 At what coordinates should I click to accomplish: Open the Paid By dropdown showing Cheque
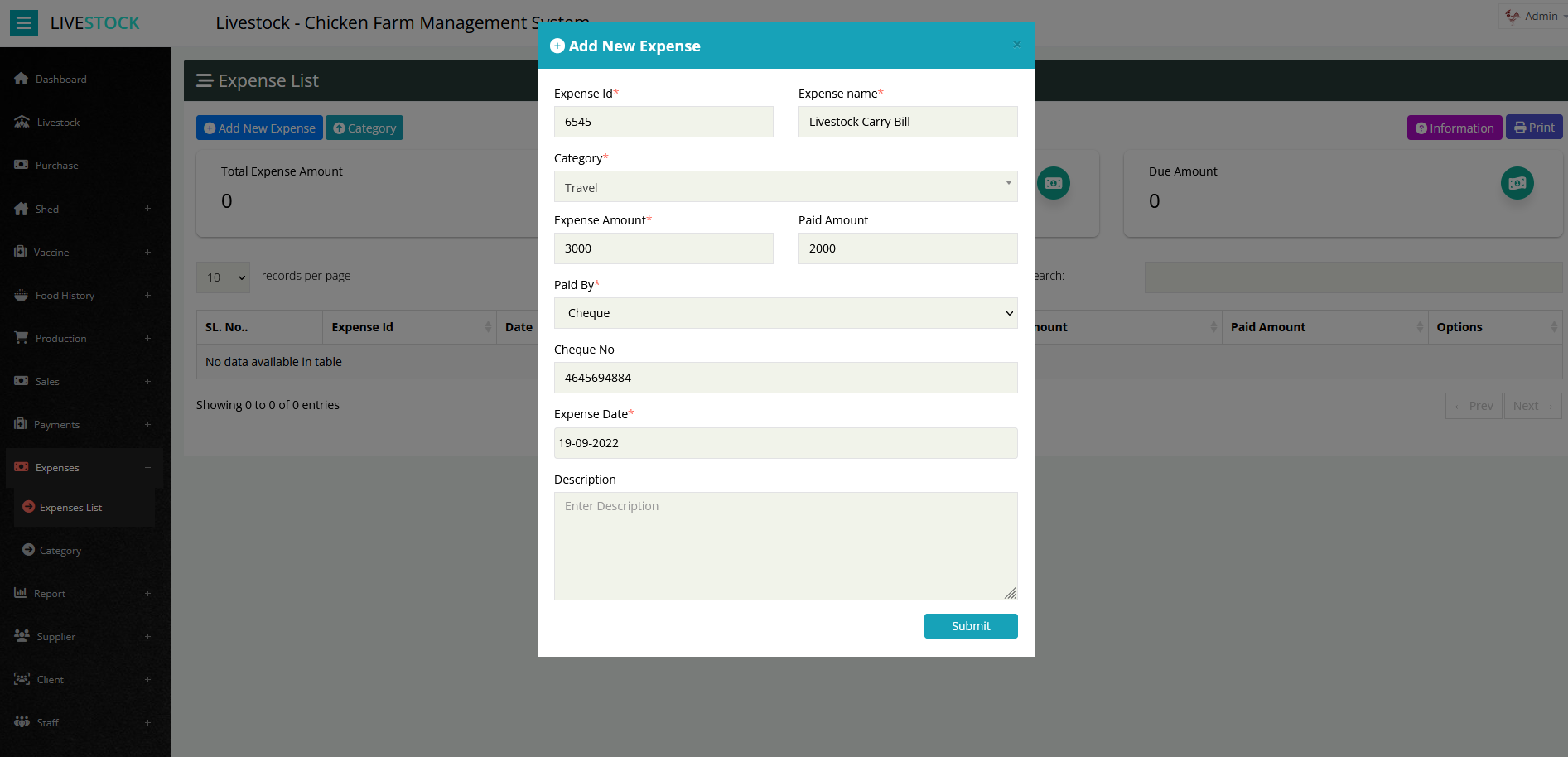(785, 313)
